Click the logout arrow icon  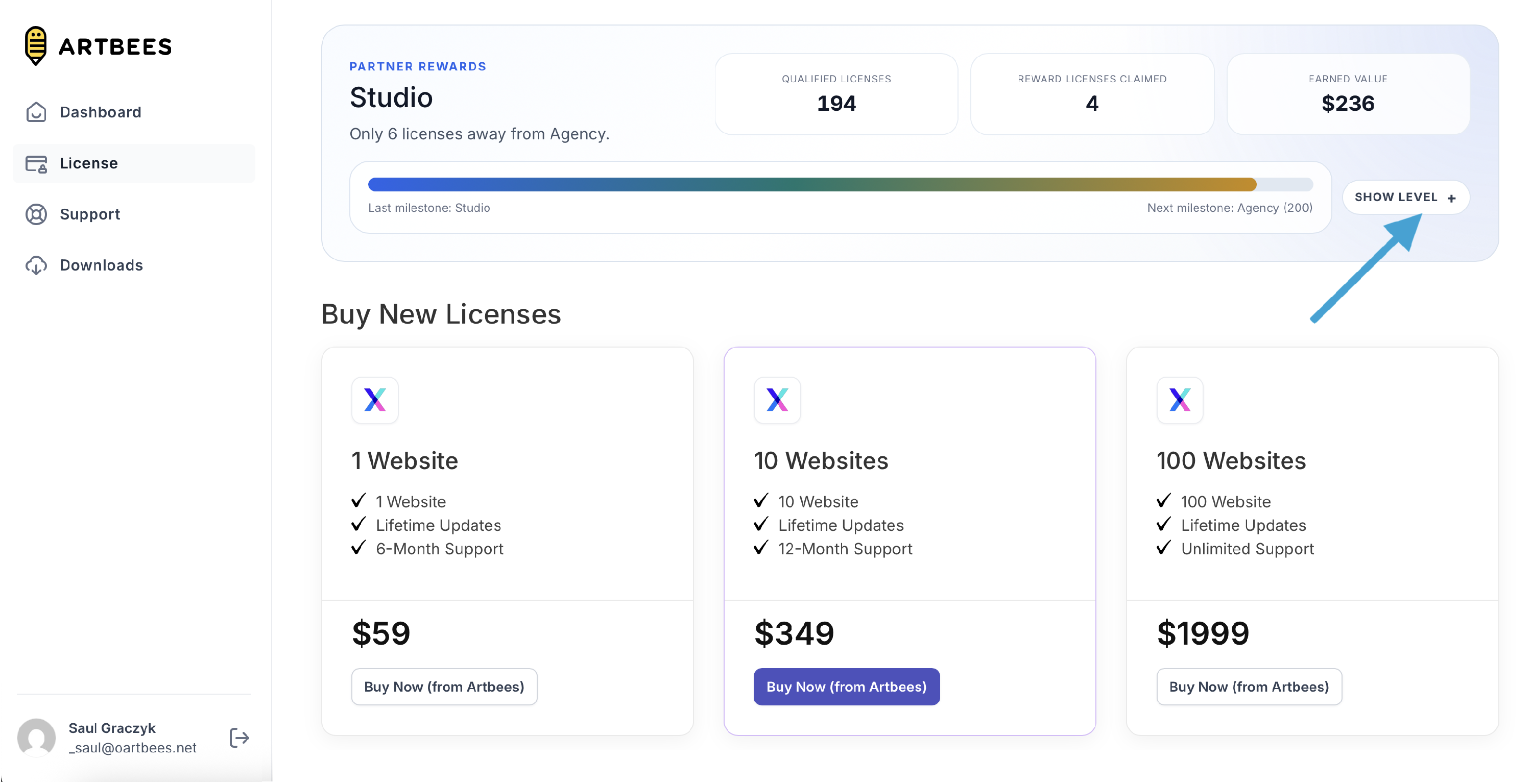(x=239, y=737)
